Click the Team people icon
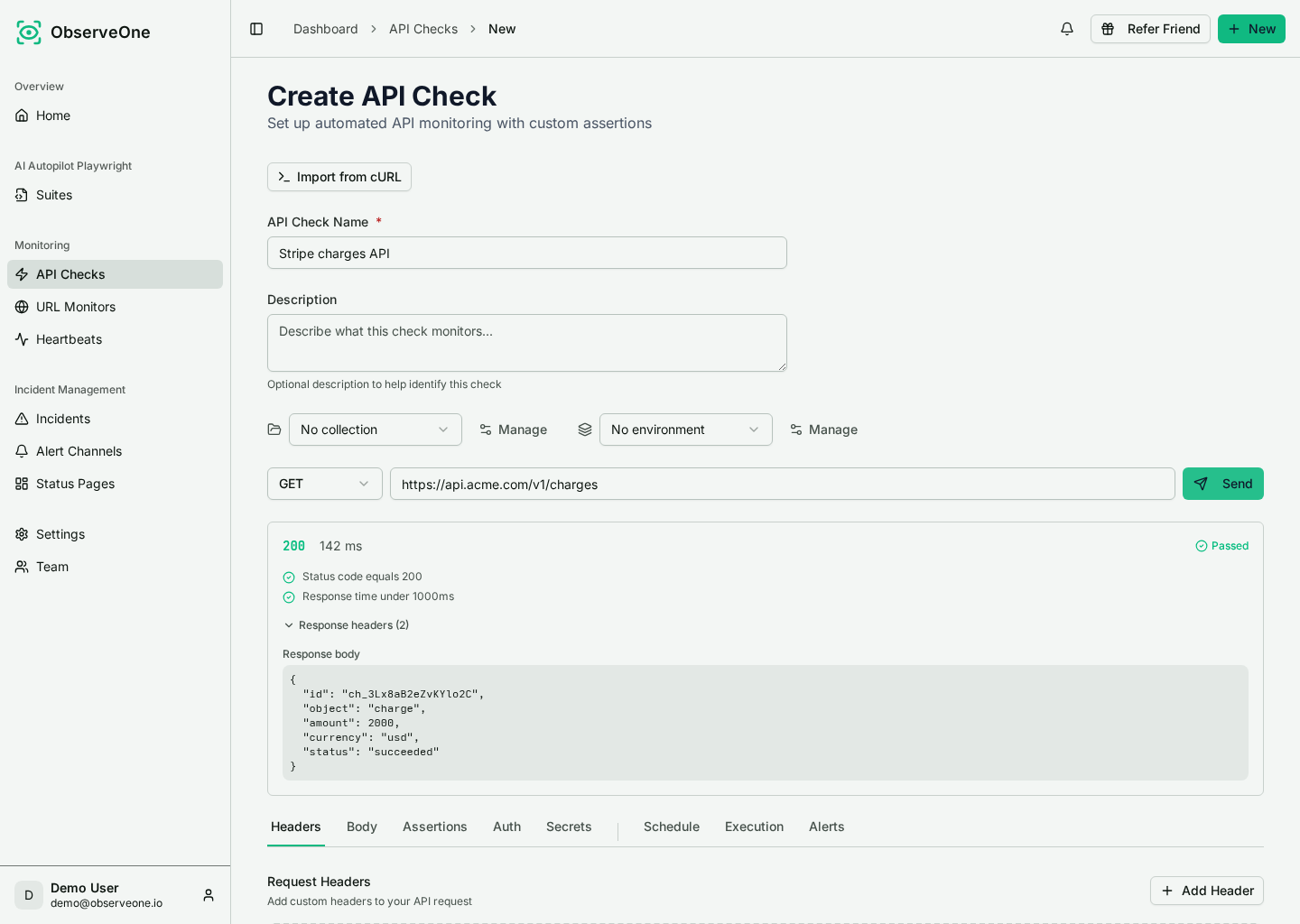Viewport: 1300px width, 924px height. (22, 567)
